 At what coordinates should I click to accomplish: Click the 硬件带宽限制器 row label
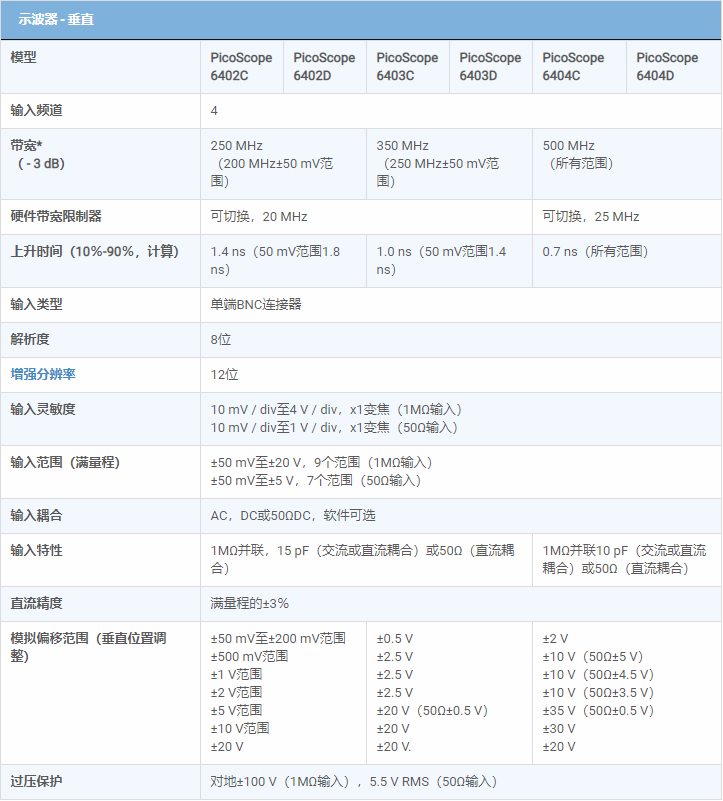click(56, 217)
